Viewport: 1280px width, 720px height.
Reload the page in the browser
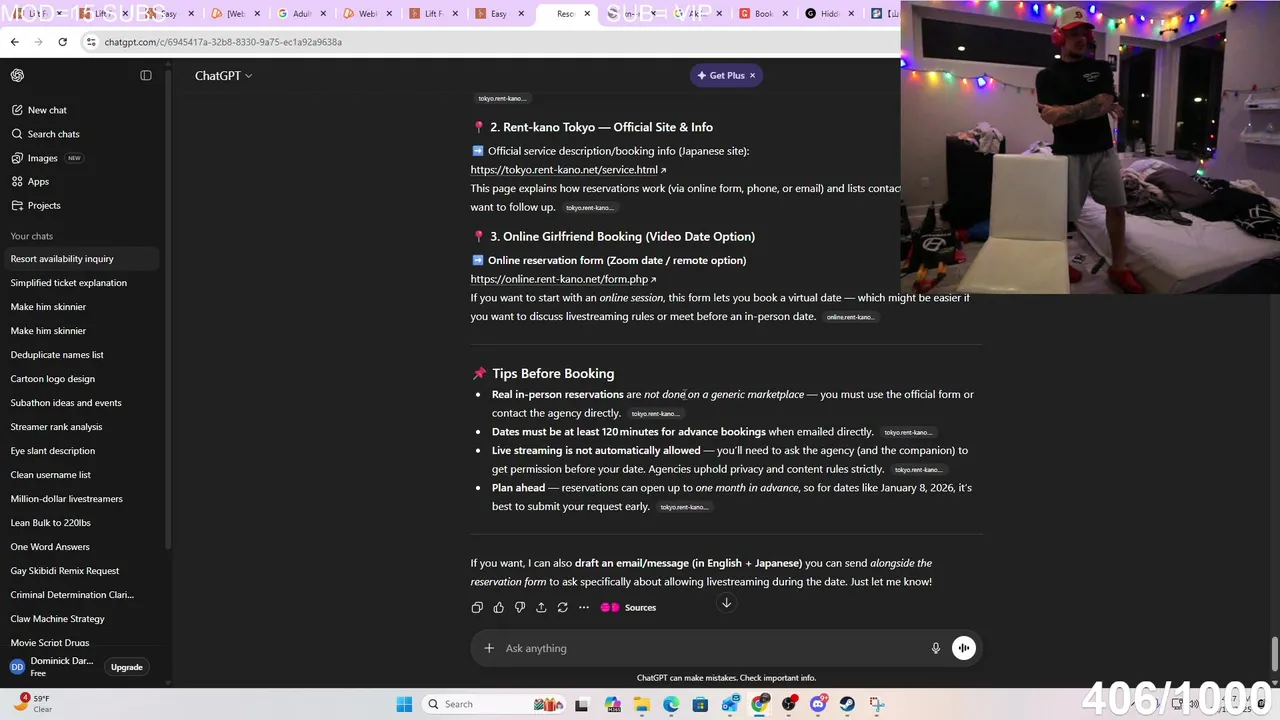[x=62, y=42]
